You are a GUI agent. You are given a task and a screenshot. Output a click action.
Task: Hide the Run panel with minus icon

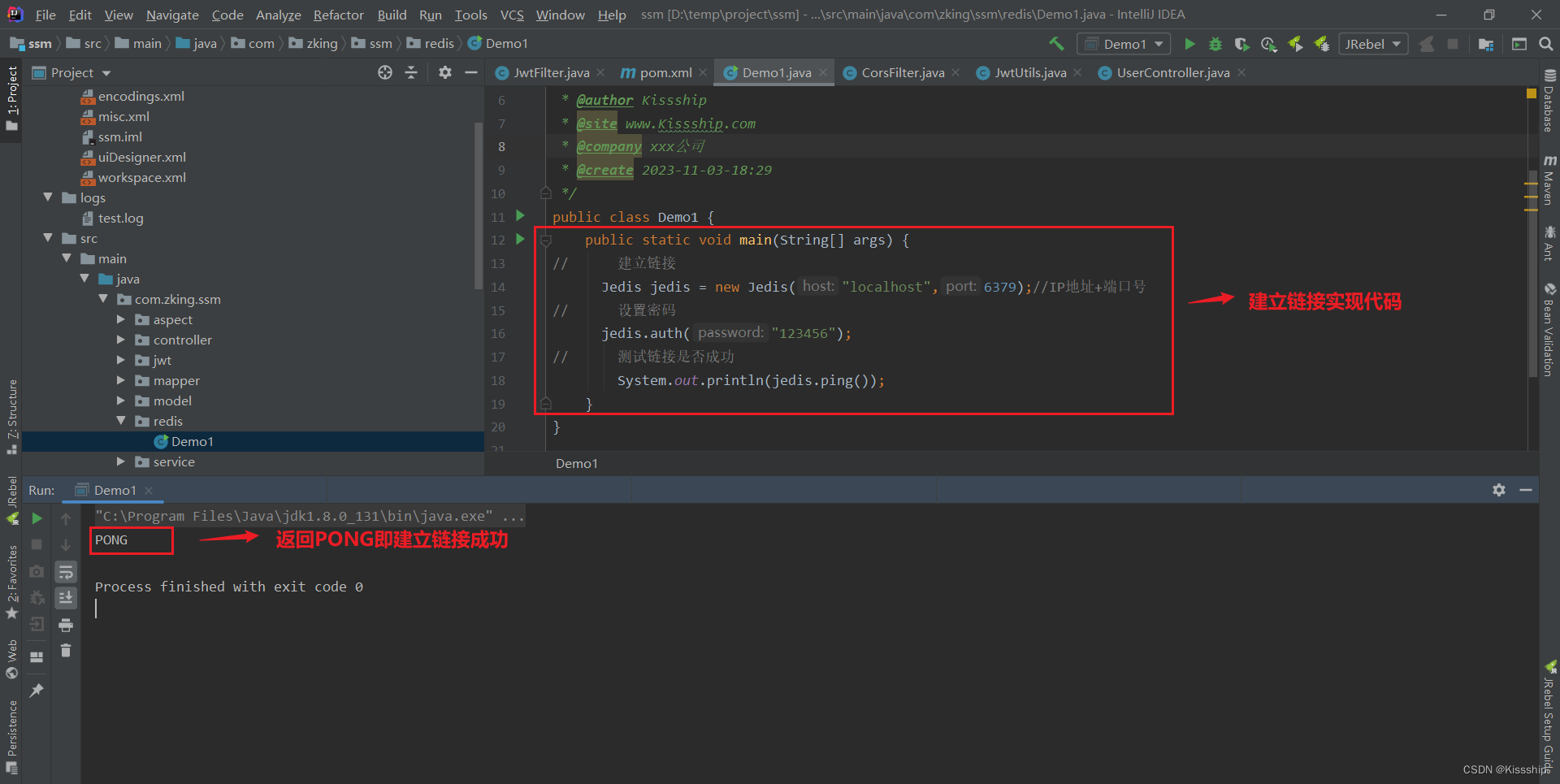[1526, 490]
